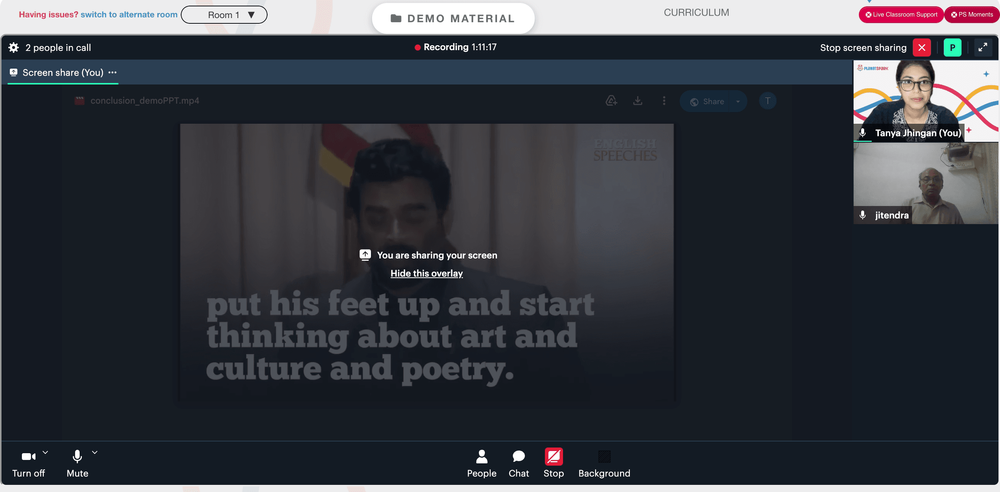
Task: Open the CURRICULUM tab
Action: point(696,13)
